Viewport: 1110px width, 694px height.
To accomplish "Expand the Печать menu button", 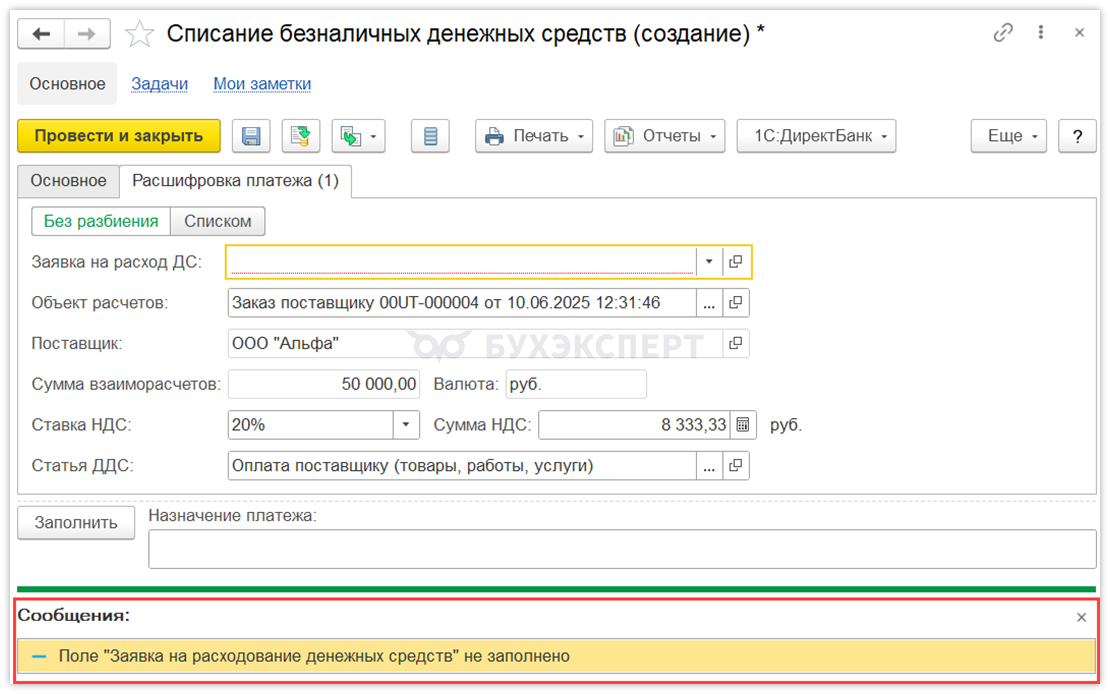I will [534, 136].
